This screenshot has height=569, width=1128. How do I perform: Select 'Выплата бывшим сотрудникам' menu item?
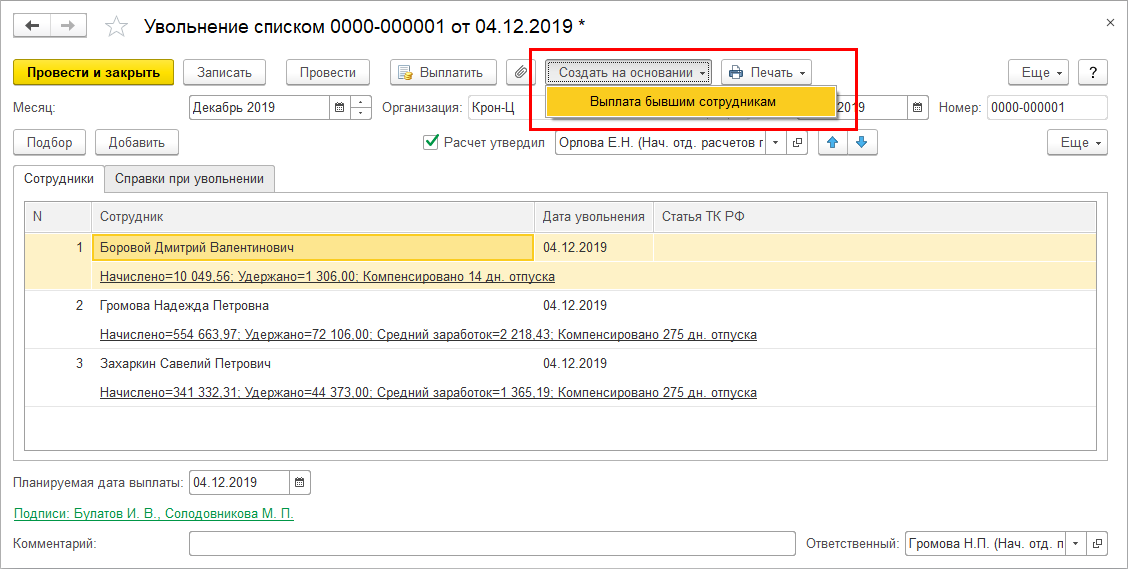click(x=683, y=101)
